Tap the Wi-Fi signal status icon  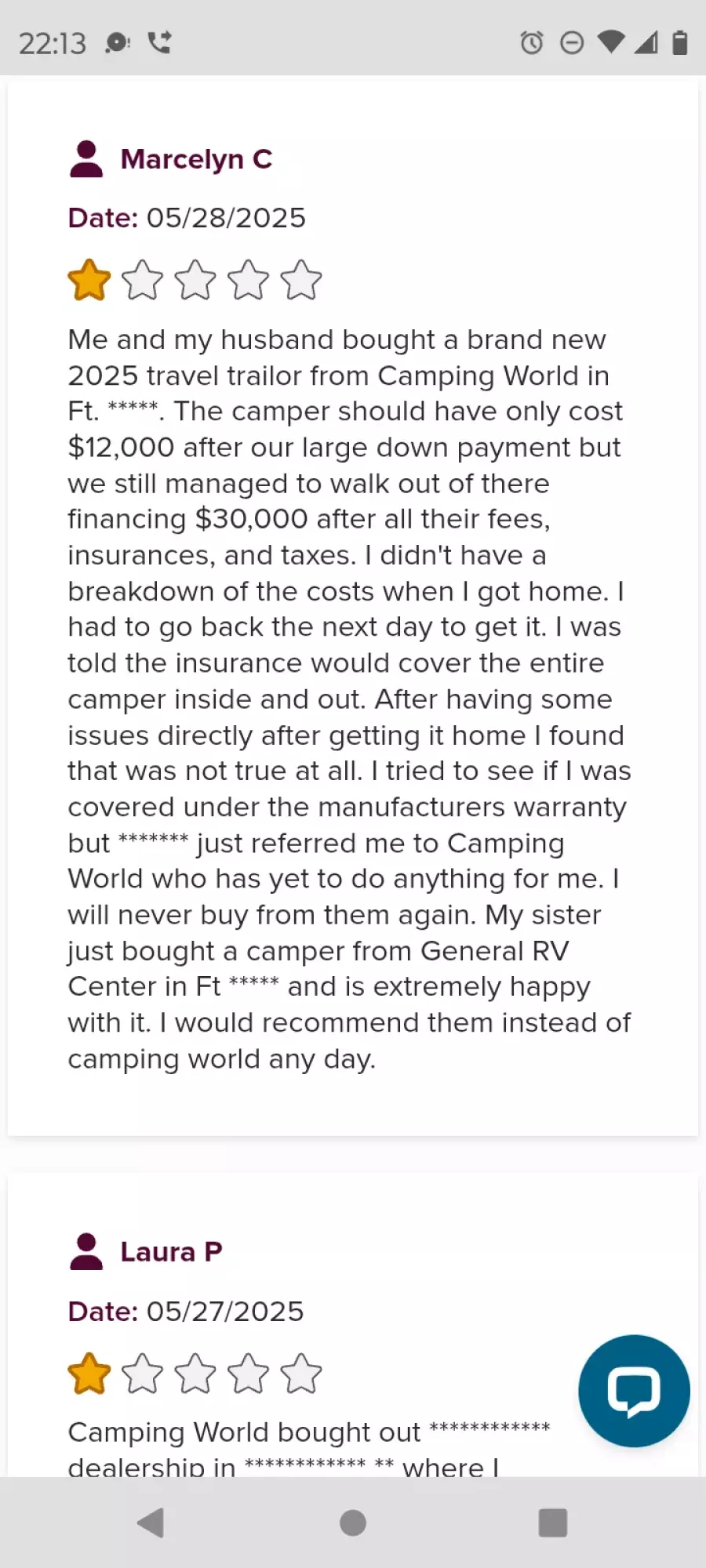point(611,42)
